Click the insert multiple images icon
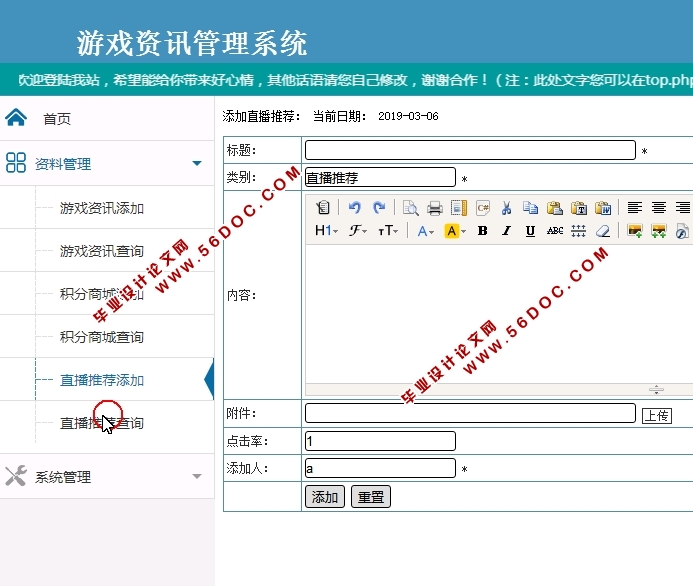 659,231
